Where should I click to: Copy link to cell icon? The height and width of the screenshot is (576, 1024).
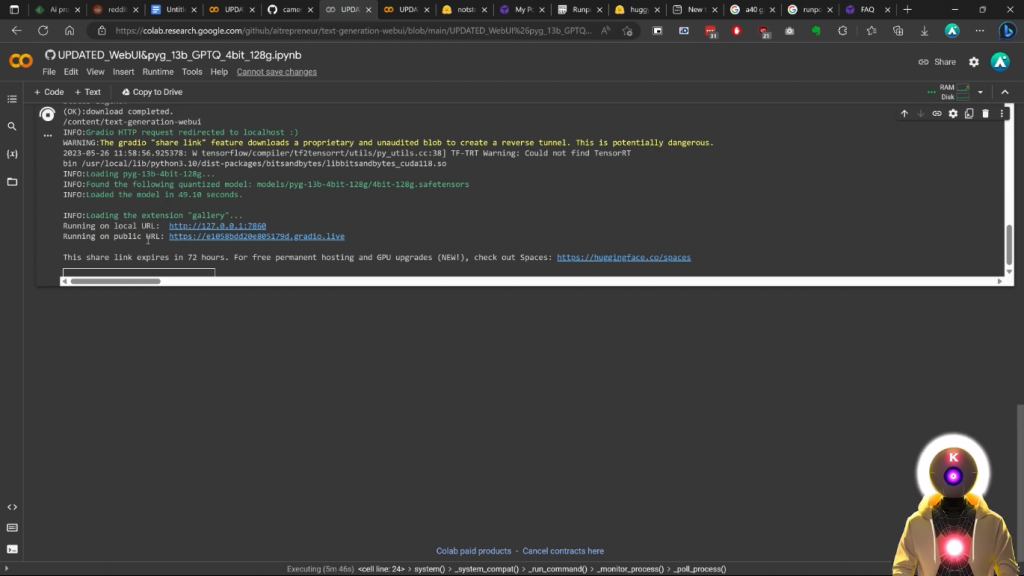[x=936, y=114]
